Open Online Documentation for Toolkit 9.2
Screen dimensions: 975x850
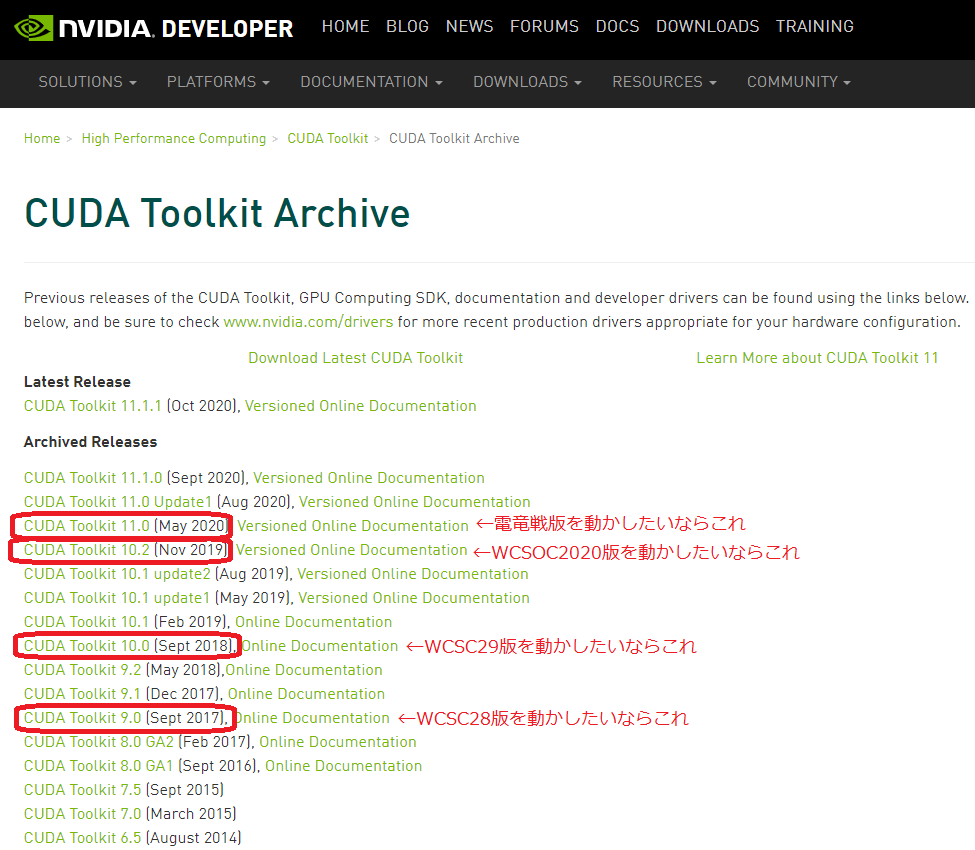click(x=304, y=670)
